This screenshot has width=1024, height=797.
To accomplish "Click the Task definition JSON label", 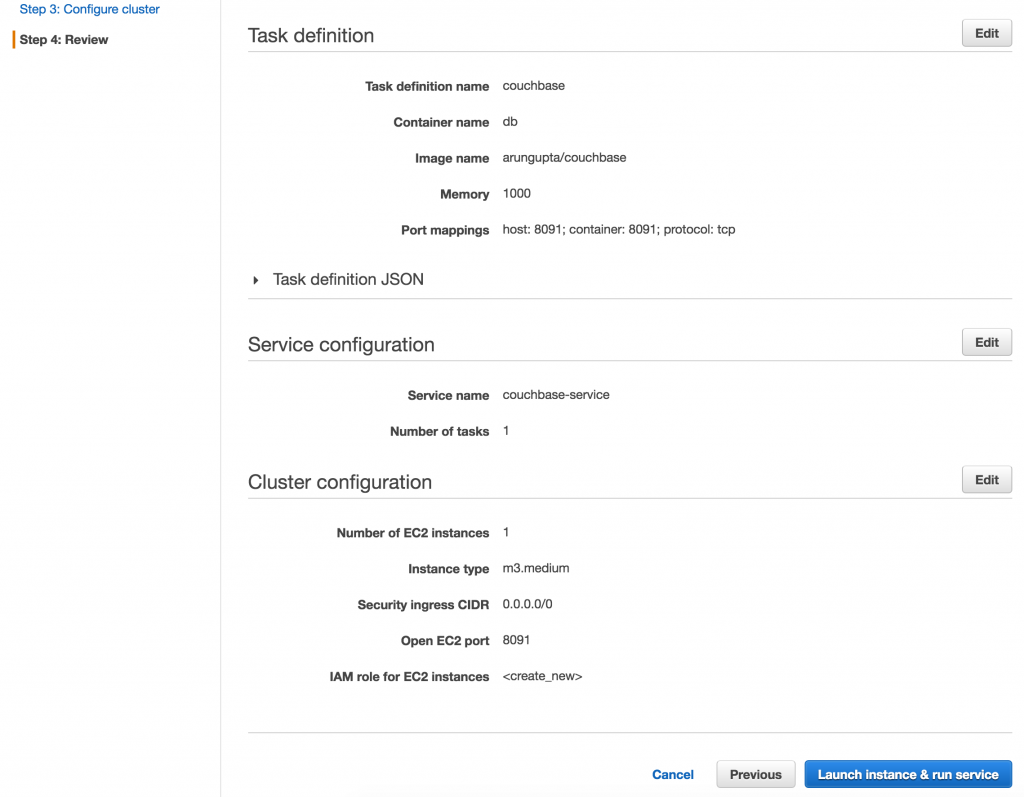I will [348, 280].
